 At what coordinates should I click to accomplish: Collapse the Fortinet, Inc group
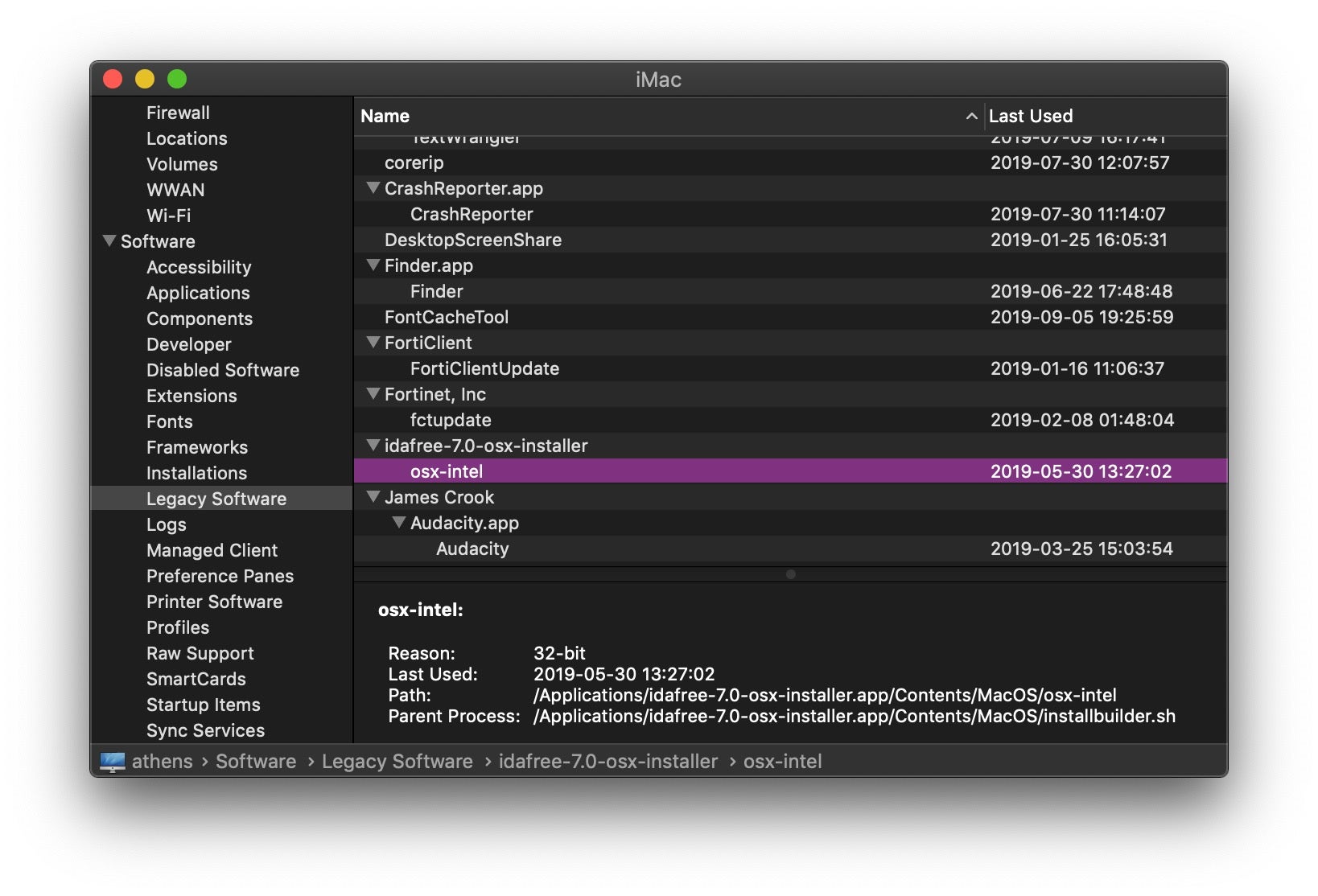coord(373,394)
